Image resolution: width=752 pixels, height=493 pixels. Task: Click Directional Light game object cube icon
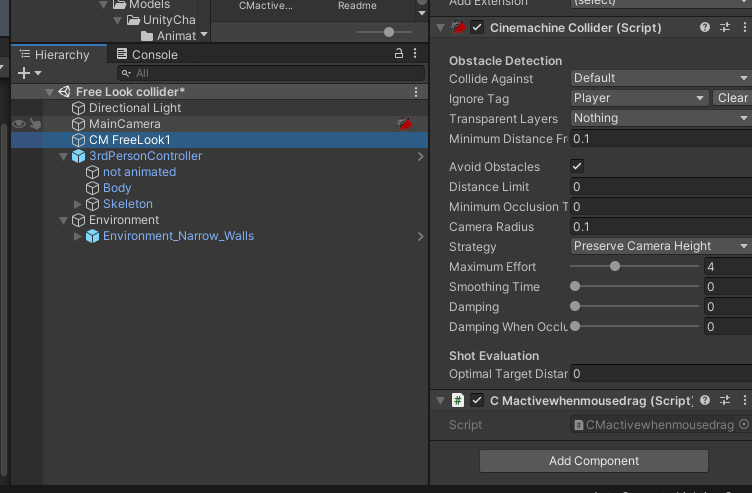click(78, 108)
